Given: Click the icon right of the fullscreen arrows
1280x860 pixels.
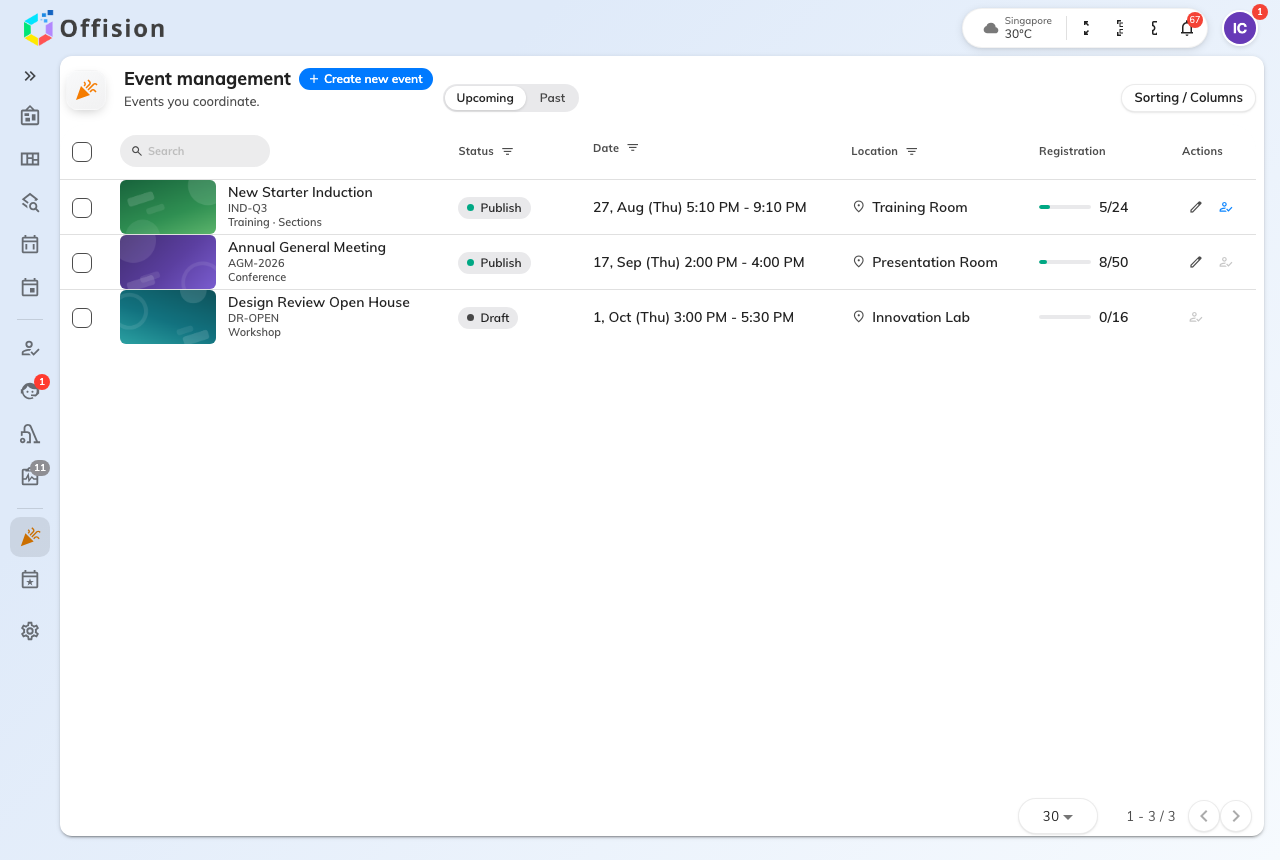Looking at the screenshot, I should [1120, 28].
